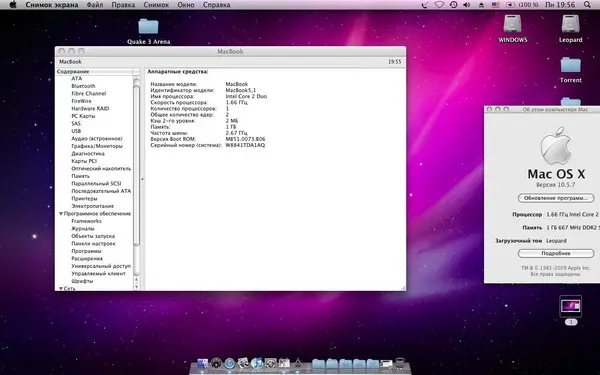Image resolution: width=600 pixels, height=375 pixels.
Task: Select Объекты запуска entry
Action: (x=93, y=236)
